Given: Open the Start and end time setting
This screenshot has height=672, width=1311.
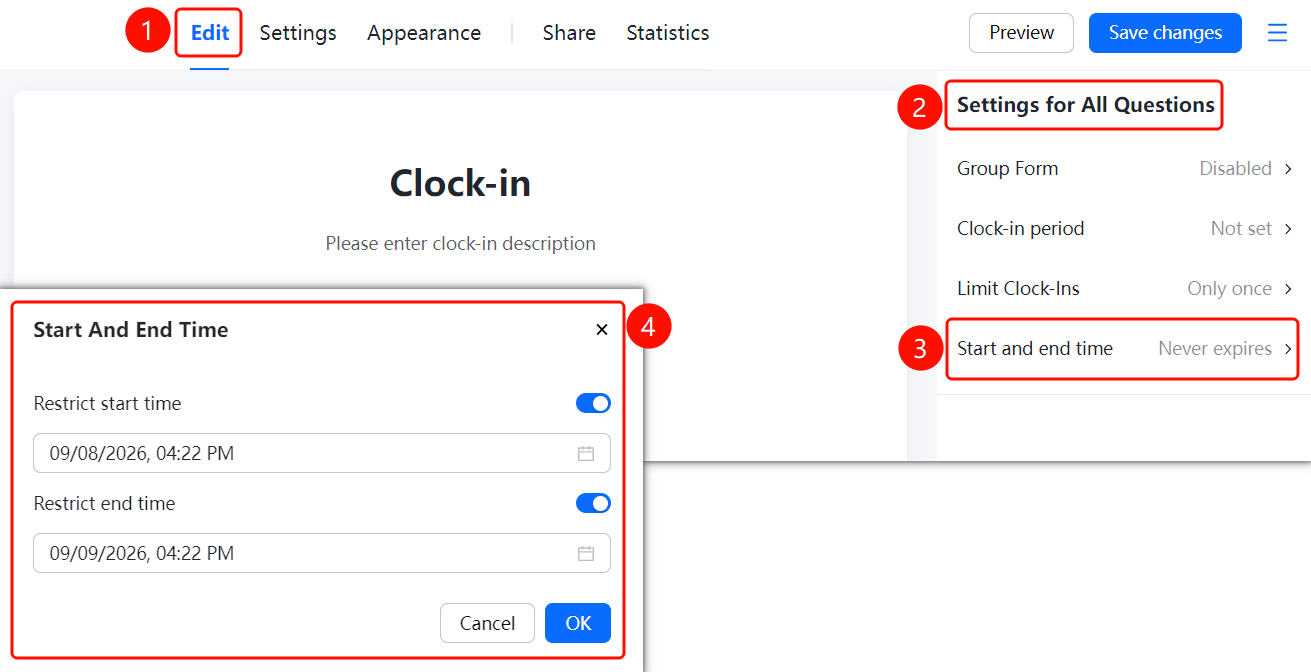Looking at the screenshot, I should click(1124, 348).
